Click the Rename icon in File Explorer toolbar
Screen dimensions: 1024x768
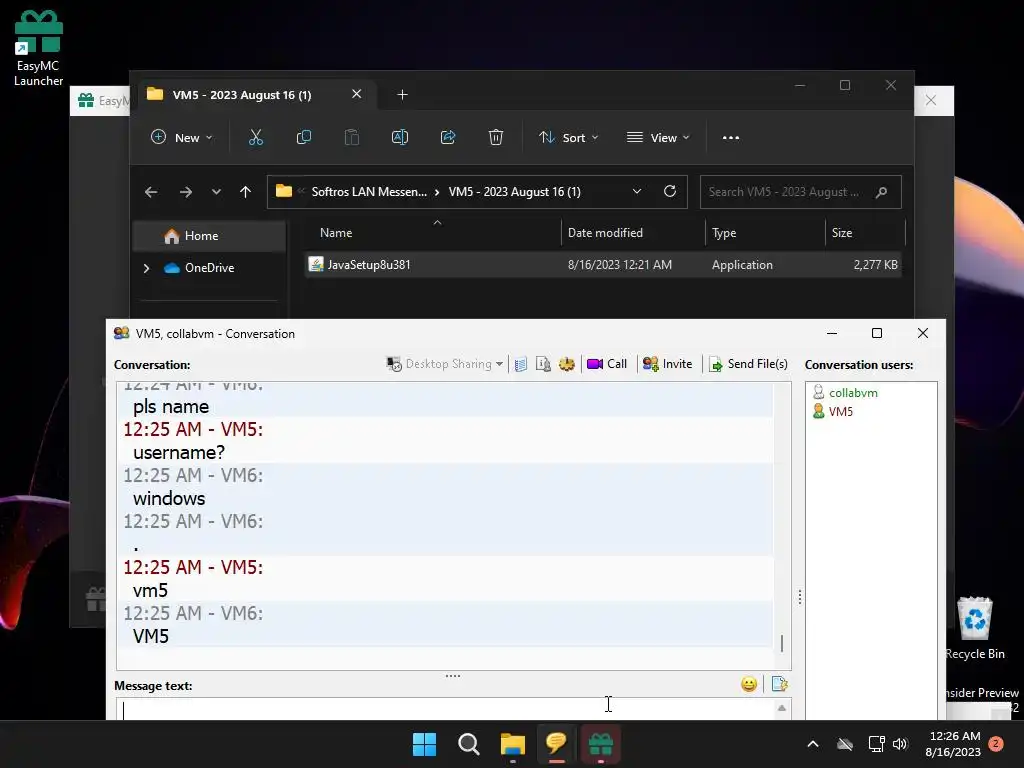pos(400,137)
